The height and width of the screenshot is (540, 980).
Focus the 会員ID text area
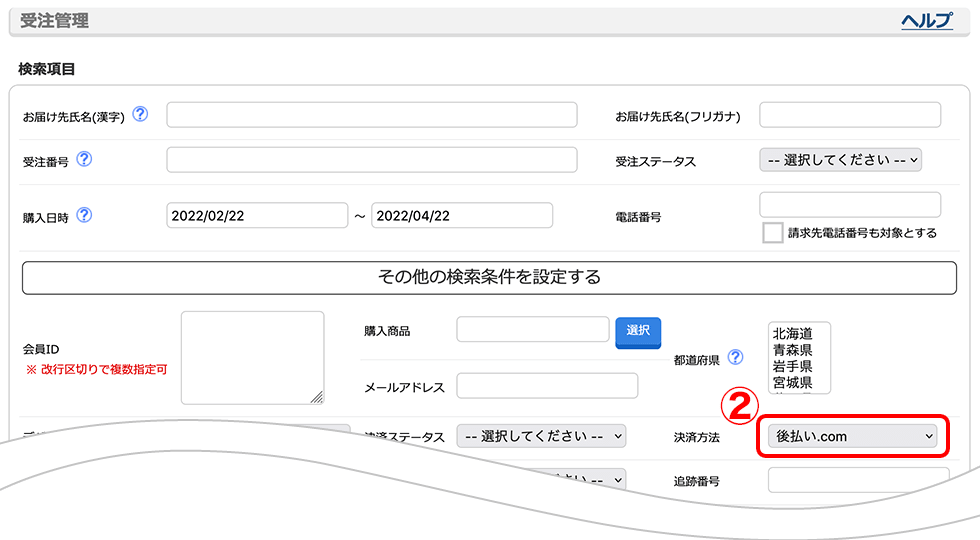coord(252,358)
